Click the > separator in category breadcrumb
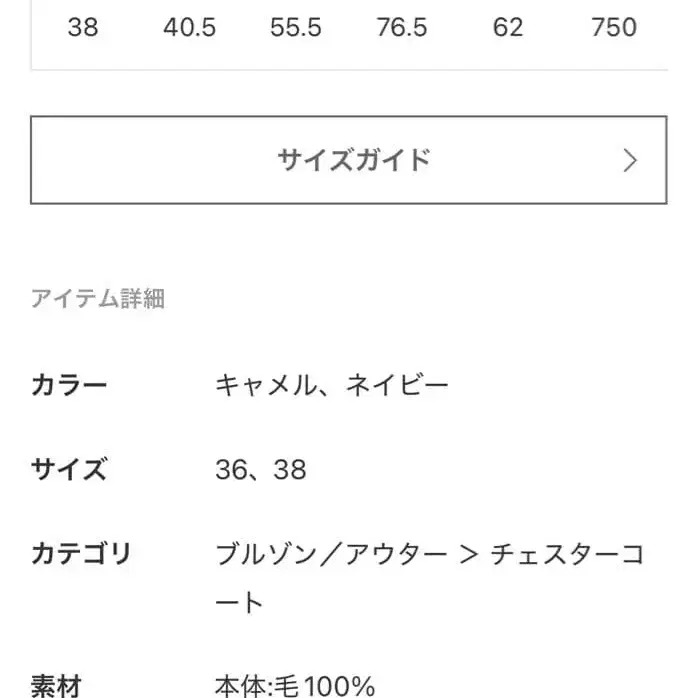698x698 pixels. tap(468, 553)
